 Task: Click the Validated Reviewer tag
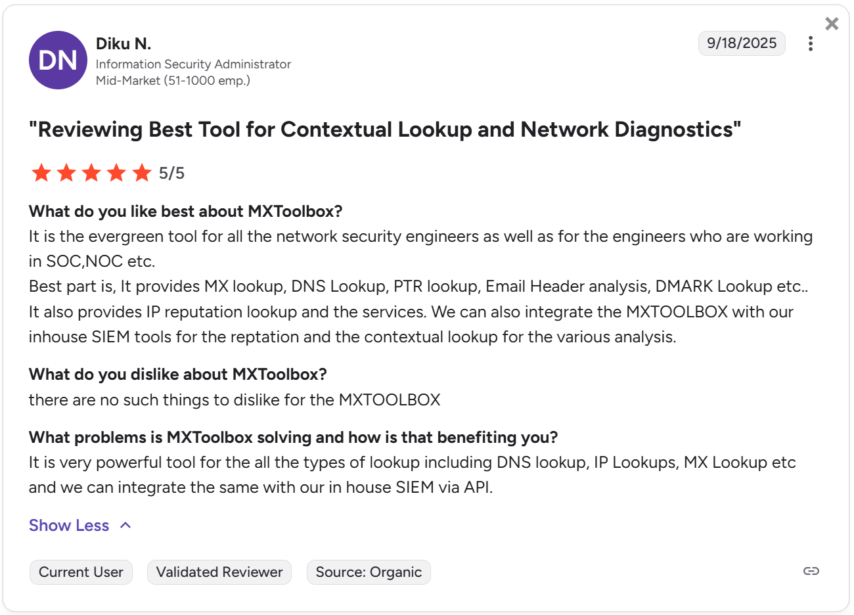(x=219, y=572)
